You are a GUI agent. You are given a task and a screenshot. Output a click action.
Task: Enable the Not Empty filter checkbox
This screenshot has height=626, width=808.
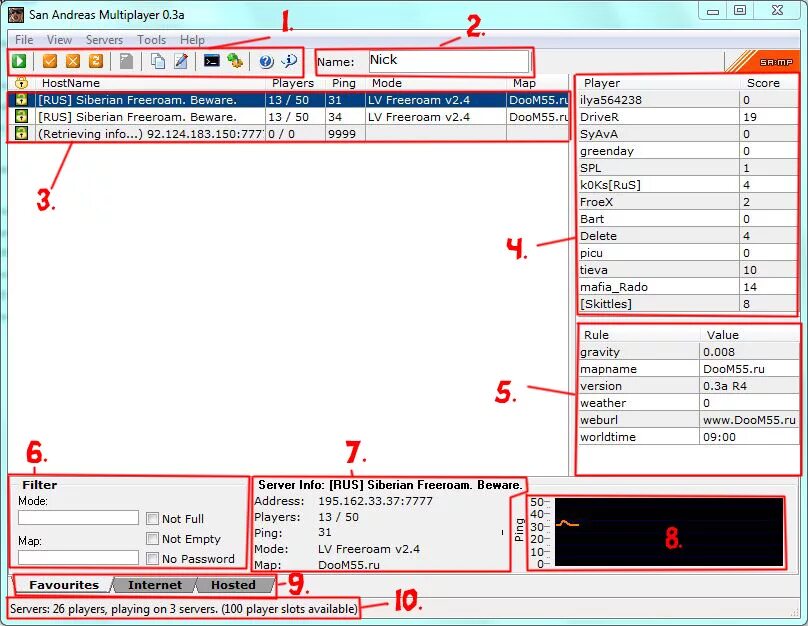pyautogui.click(x=153, y=538)
